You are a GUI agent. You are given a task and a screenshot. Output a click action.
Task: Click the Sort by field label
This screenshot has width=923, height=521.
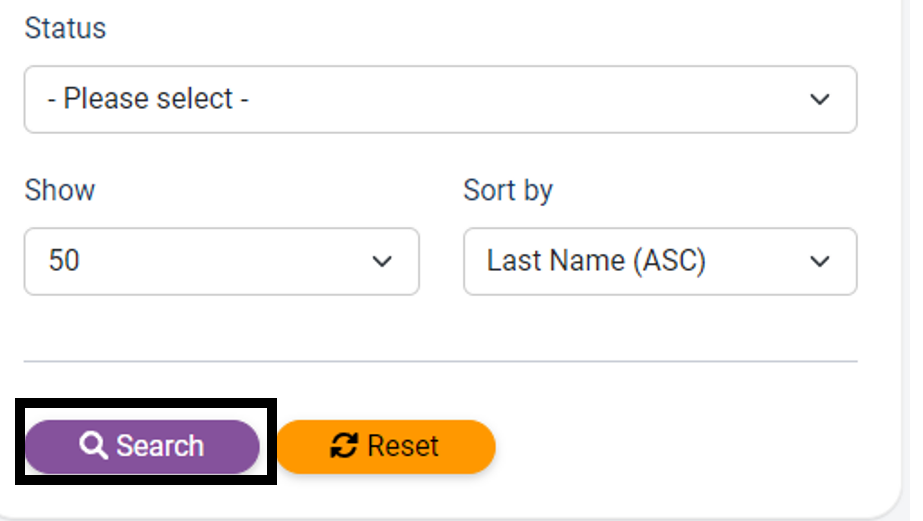click(x=508, y=191)
